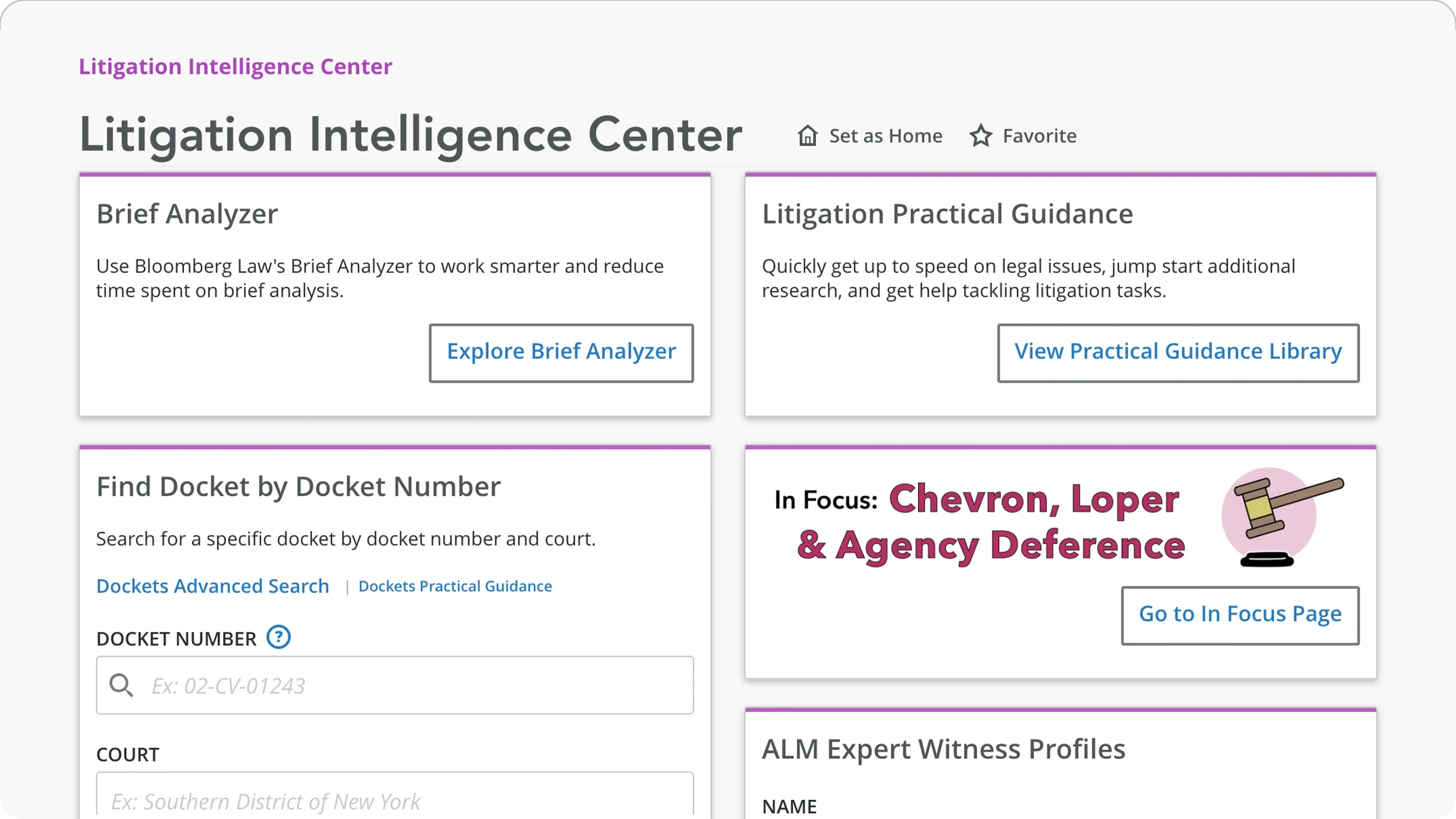Go to In Focus Page
Image resolution: width=1456 pixels, height=819 pixels.
(1240, 615)
